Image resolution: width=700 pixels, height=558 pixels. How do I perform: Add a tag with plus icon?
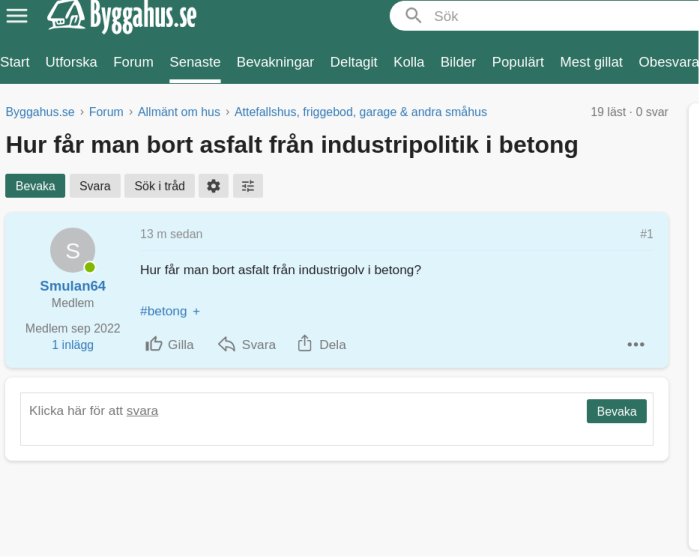pyautogui.click(x=196, y=312)
